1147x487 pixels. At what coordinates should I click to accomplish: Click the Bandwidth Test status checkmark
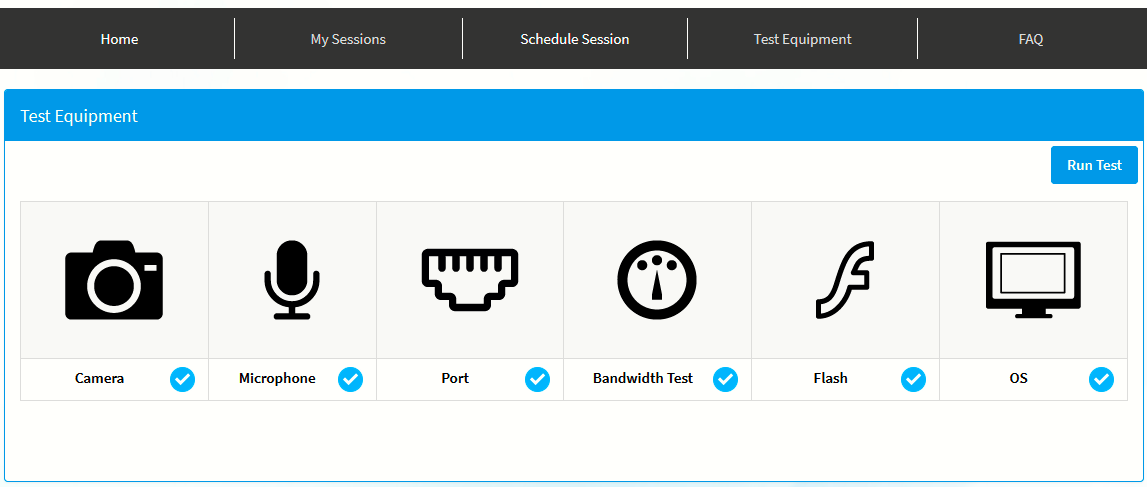[725, 379]
